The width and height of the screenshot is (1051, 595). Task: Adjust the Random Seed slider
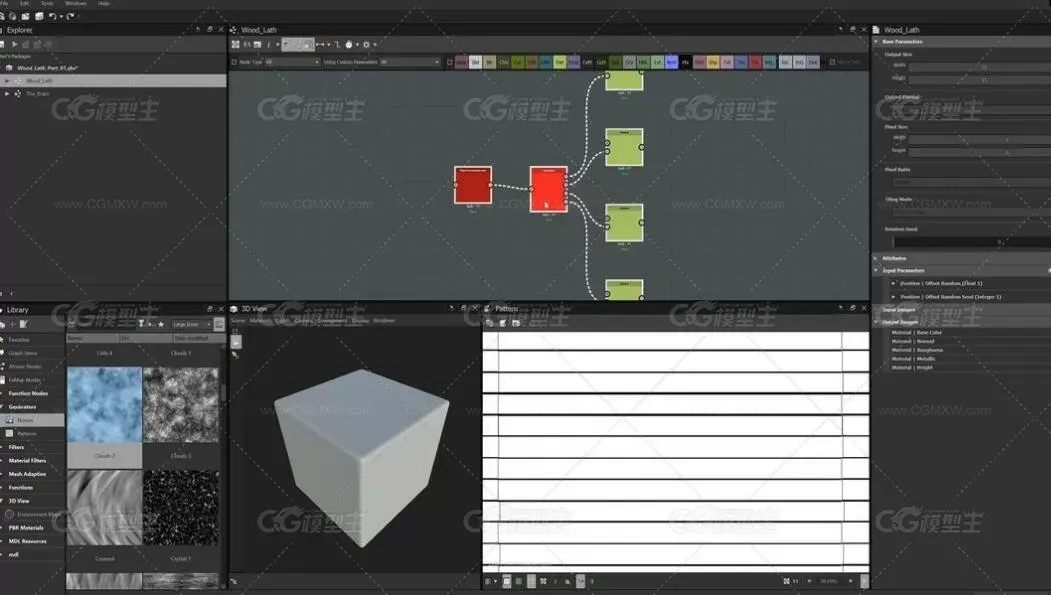[972, 242]
